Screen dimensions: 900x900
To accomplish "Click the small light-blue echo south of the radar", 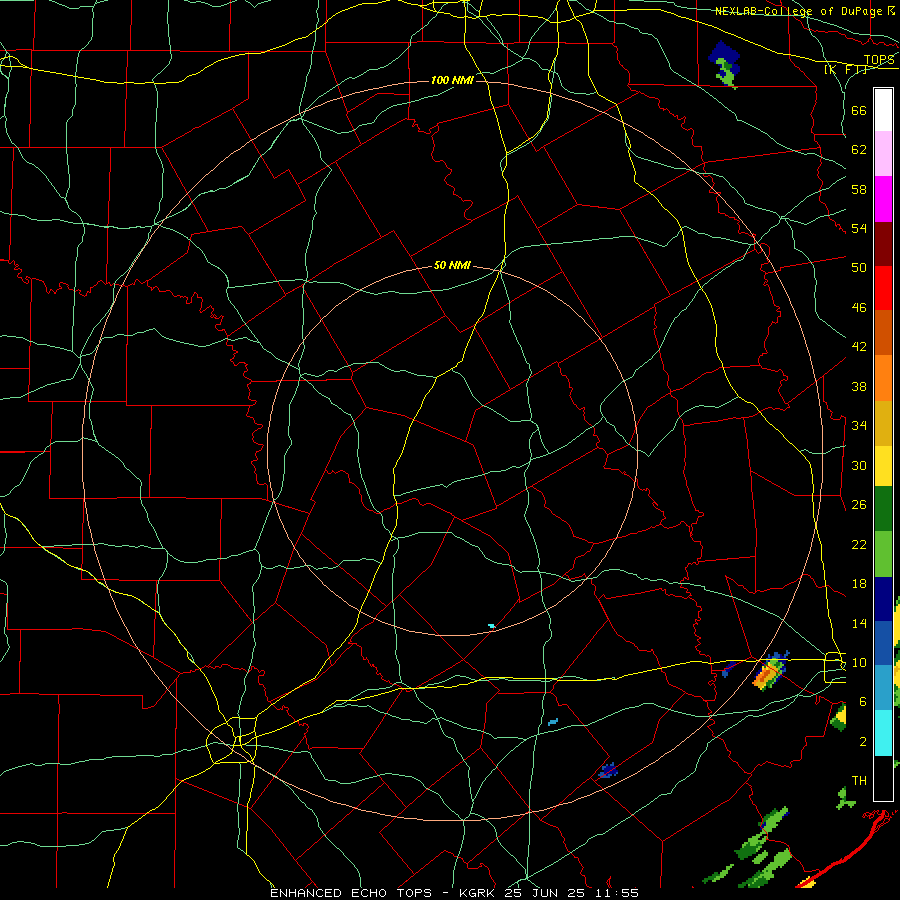I will pyautogui.click(x=553, y=721).
